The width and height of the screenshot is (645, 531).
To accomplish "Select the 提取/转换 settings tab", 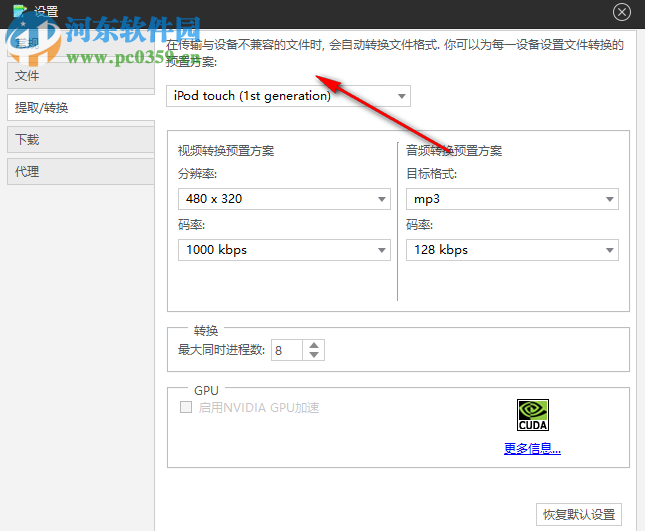I will pyautogui.click(x=81, y=108).
